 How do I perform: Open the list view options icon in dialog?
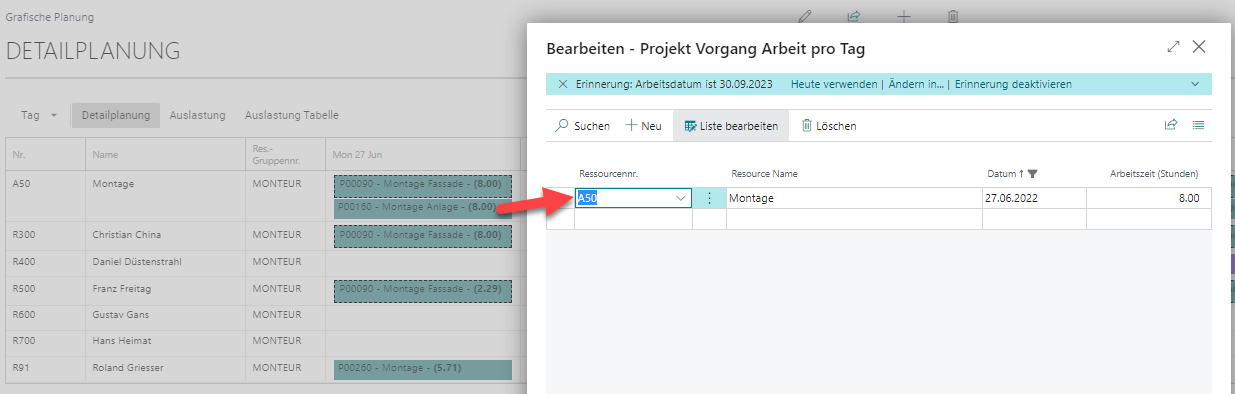(x=1198, y=125)
